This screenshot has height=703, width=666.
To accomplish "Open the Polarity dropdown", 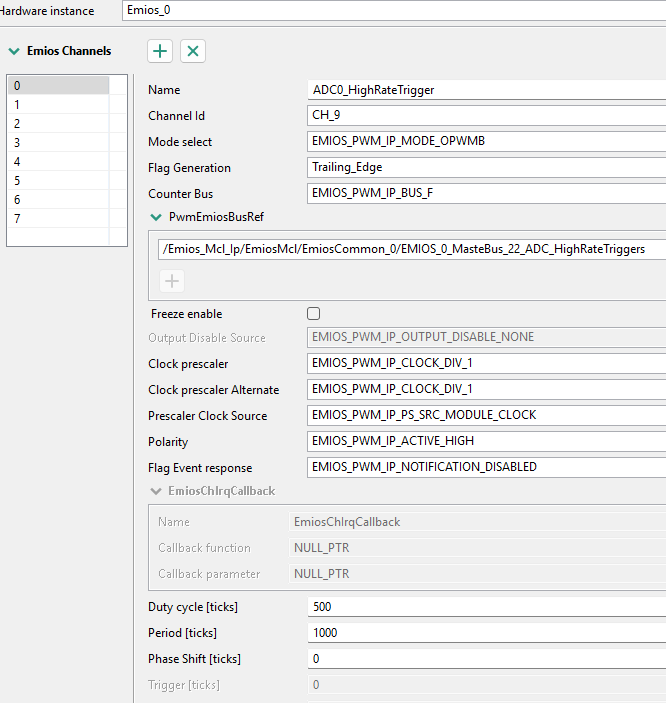I will click(487, 441).
